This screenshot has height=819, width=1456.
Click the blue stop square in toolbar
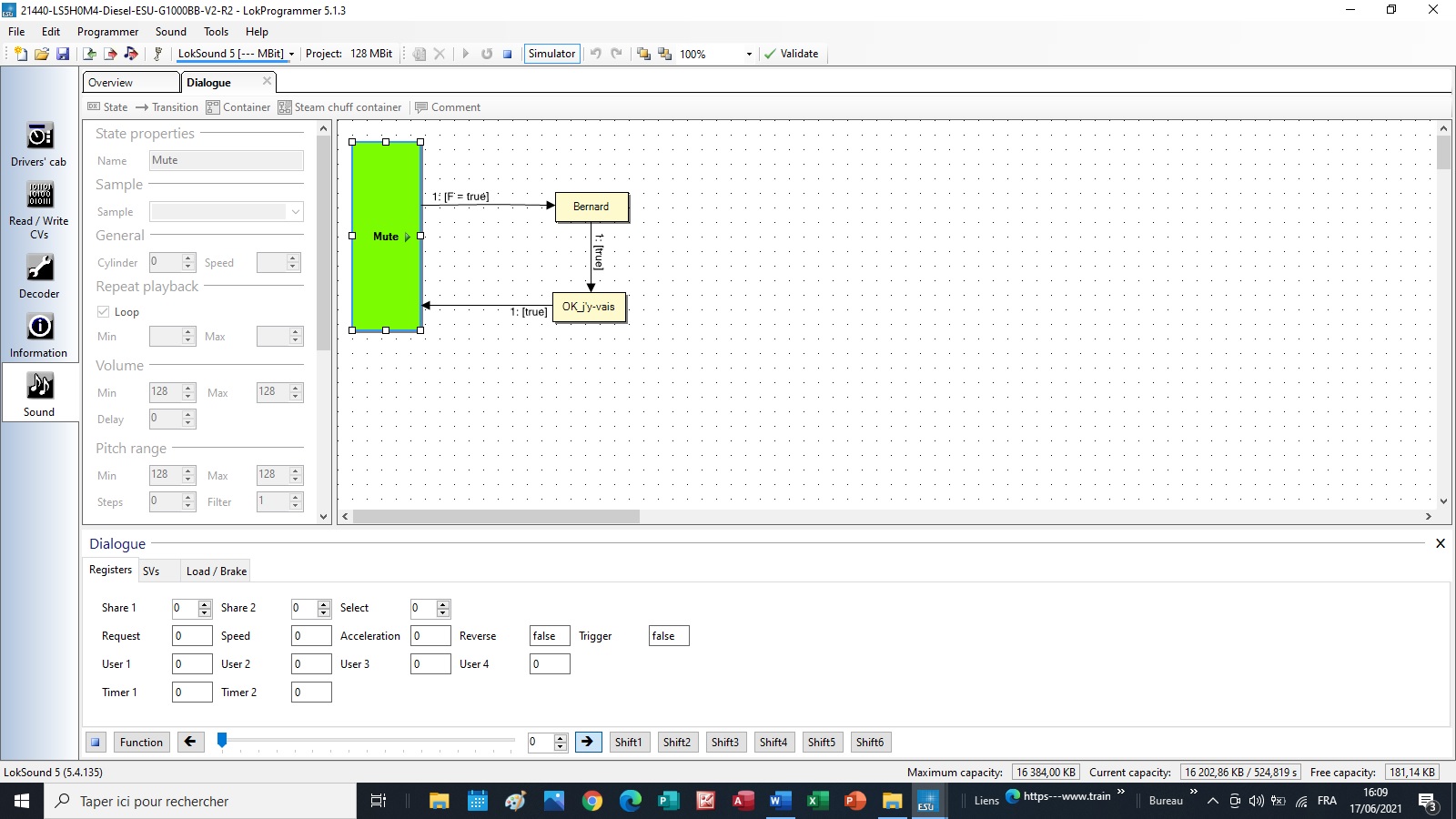(508, 54)
